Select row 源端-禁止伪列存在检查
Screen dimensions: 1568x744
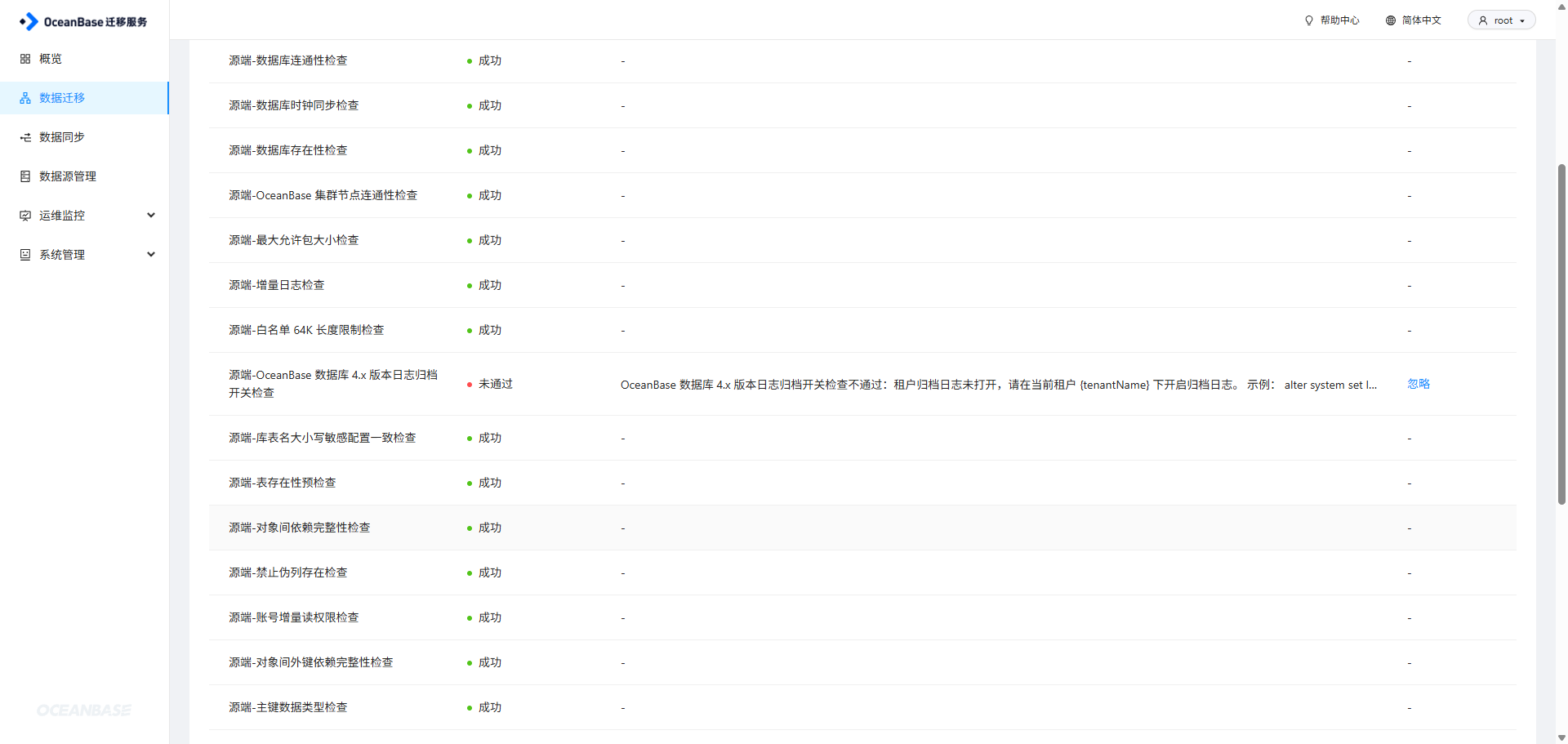862,572
